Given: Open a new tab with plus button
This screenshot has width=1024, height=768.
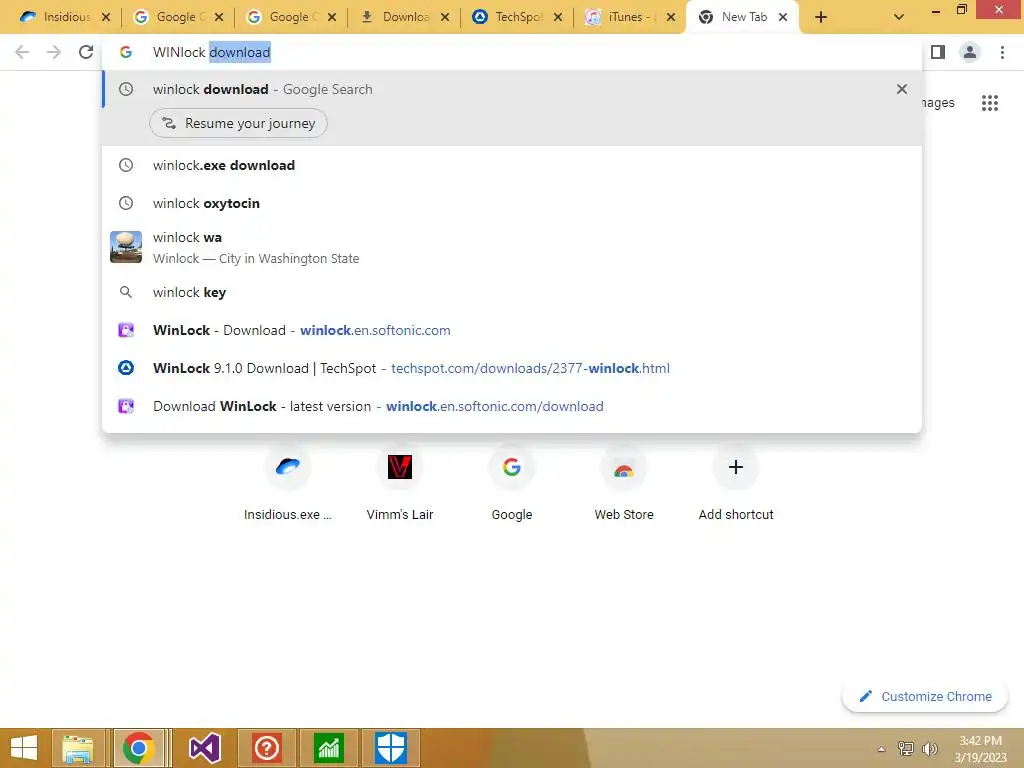Looking at the screenshot, I should point(821,17).
